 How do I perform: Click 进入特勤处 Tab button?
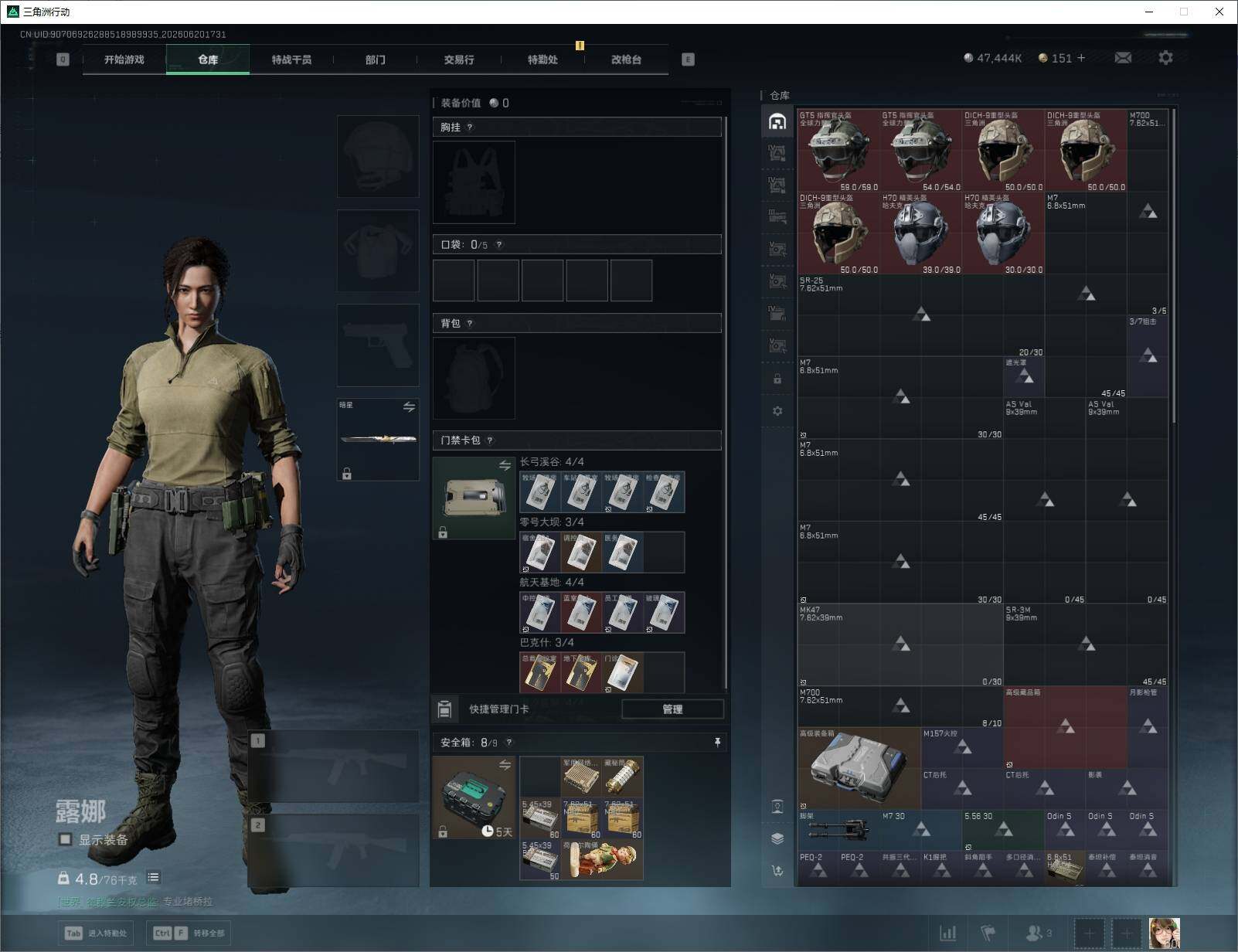97,933
